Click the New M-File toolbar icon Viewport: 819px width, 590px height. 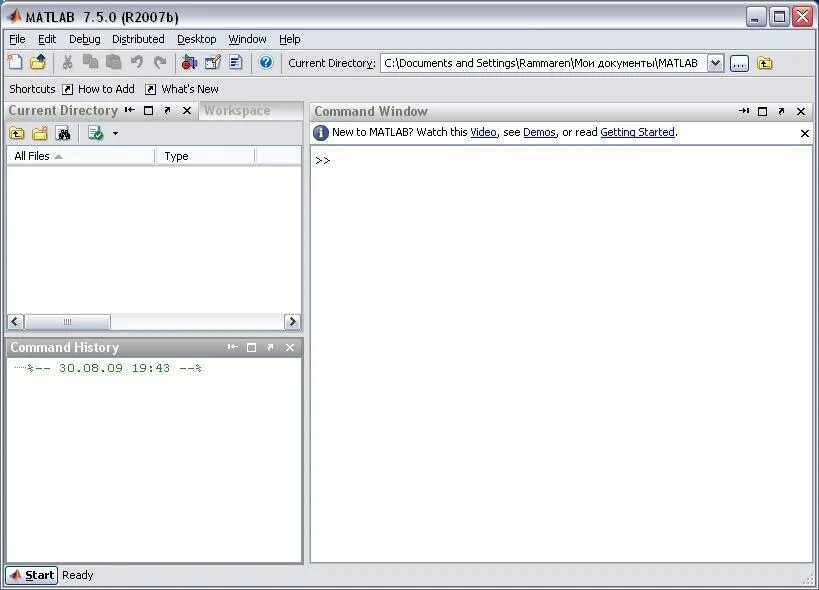tap(15, 63)
